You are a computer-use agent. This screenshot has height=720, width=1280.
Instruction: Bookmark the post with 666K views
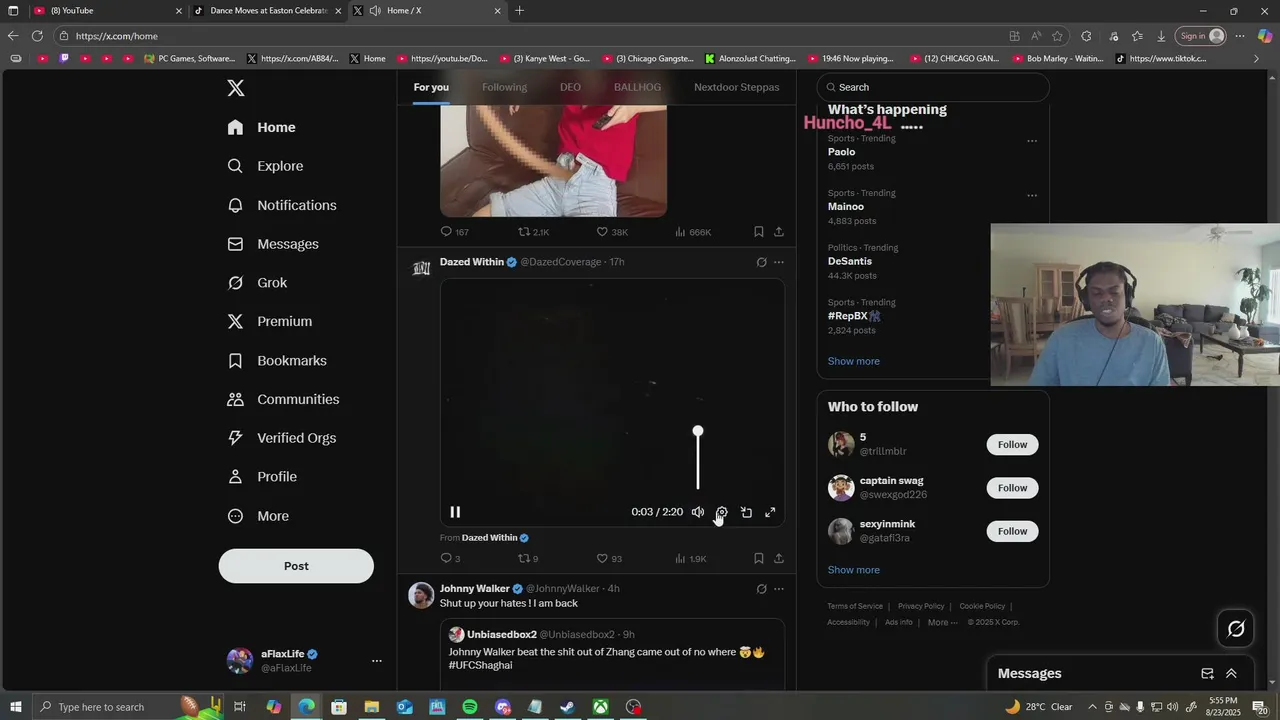click(x=759, y=232)
